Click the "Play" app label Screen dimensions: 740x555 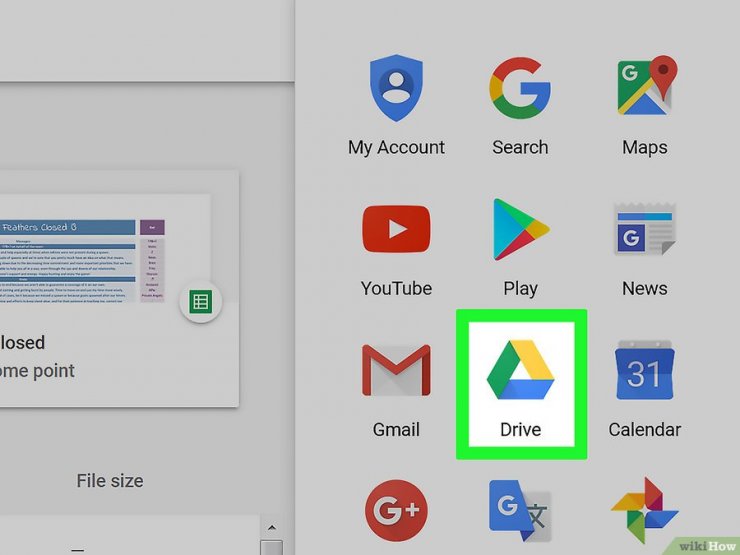(x=521, y=289)
